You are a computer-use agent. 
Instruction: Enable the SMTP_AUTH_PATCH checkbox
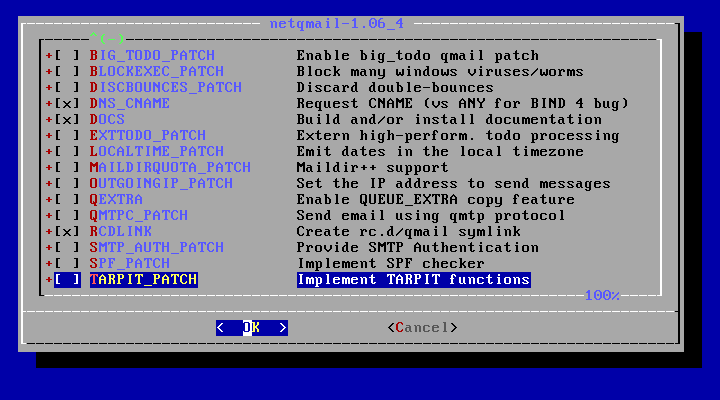tap(67, 248)
